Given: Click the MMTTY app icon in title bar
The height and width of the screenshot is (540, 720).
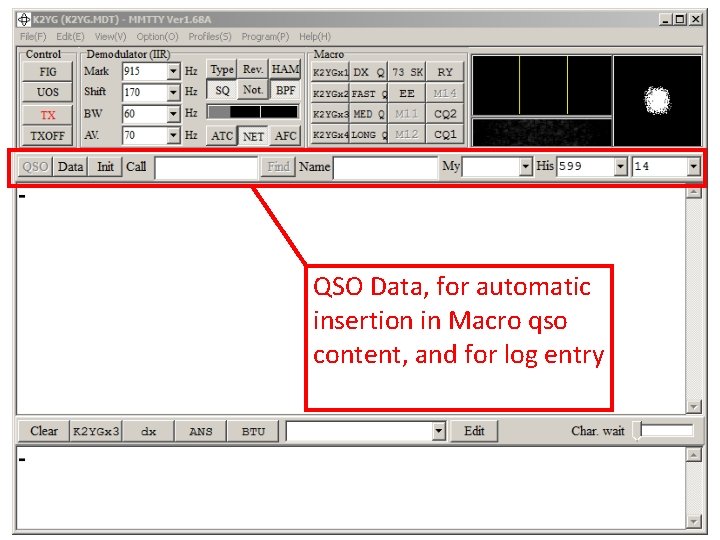Looking at the screenshot, I should tap(24, 20).
